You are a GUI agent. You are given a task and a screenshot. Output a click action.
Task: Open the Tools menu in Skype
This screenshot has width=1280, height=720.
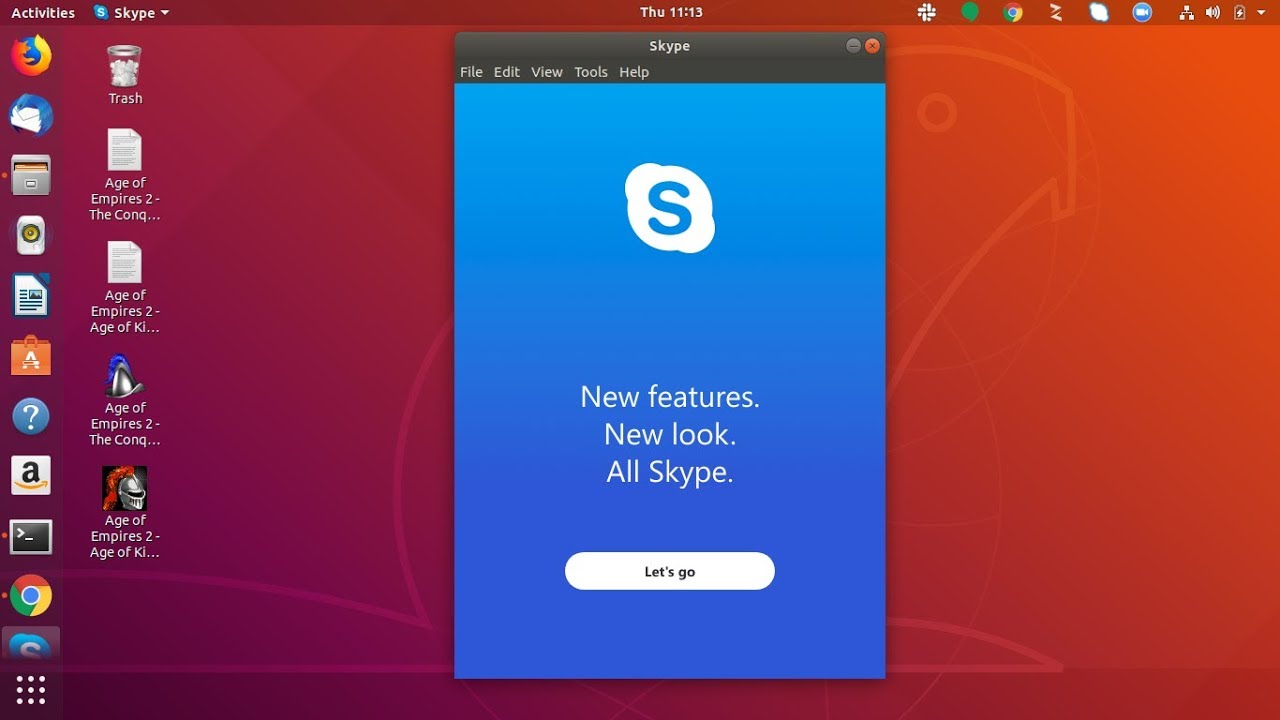[x=591, y=72]
